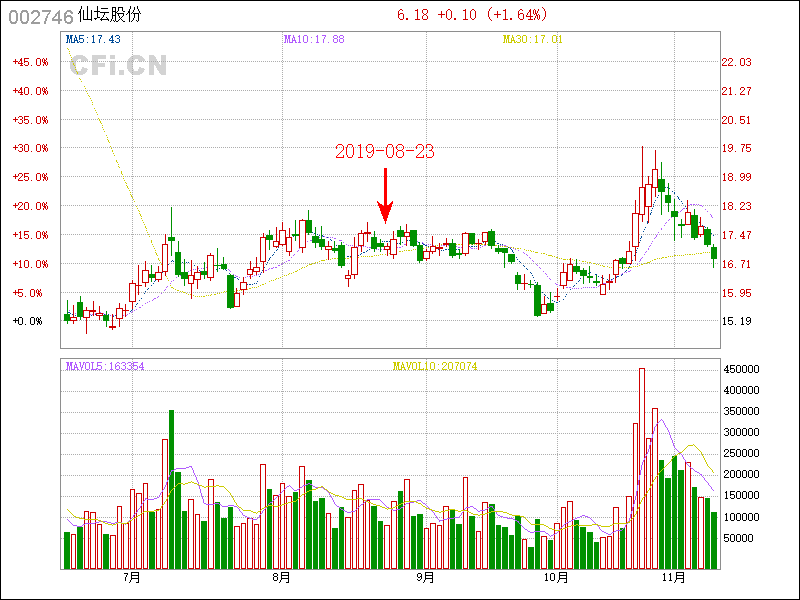Click the MA10:17.88 indicator label
The height and width of the screenshot is (600, 800).
tap(314, 40)
